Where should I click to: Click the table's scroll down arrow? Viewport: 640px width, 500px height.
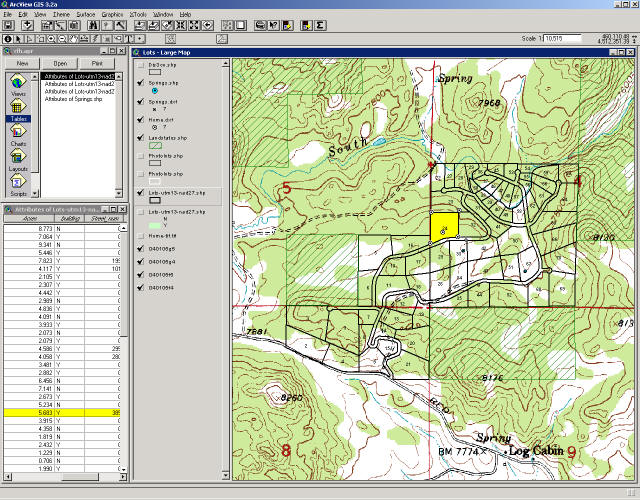click(x=124, y=470)
